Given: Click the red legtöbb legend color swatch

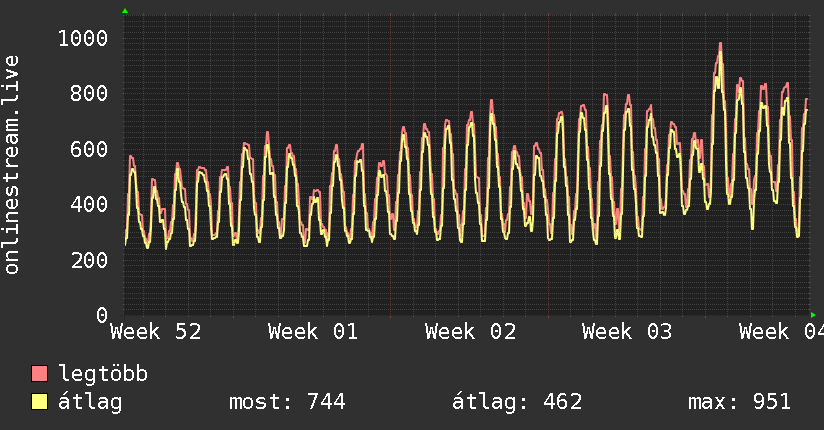Looking at the screenshot, I should [x=40, y=375].
